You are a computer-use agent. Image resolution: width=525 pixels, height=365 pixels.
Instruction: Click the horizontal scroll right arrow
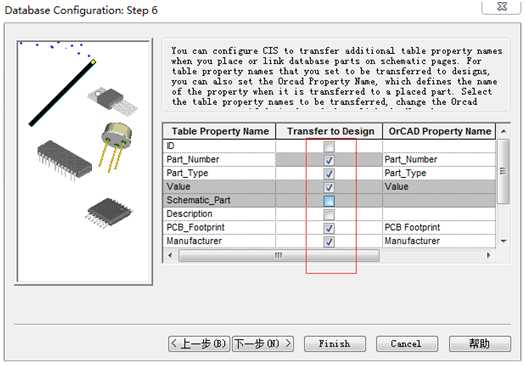(x=489, y=256)
